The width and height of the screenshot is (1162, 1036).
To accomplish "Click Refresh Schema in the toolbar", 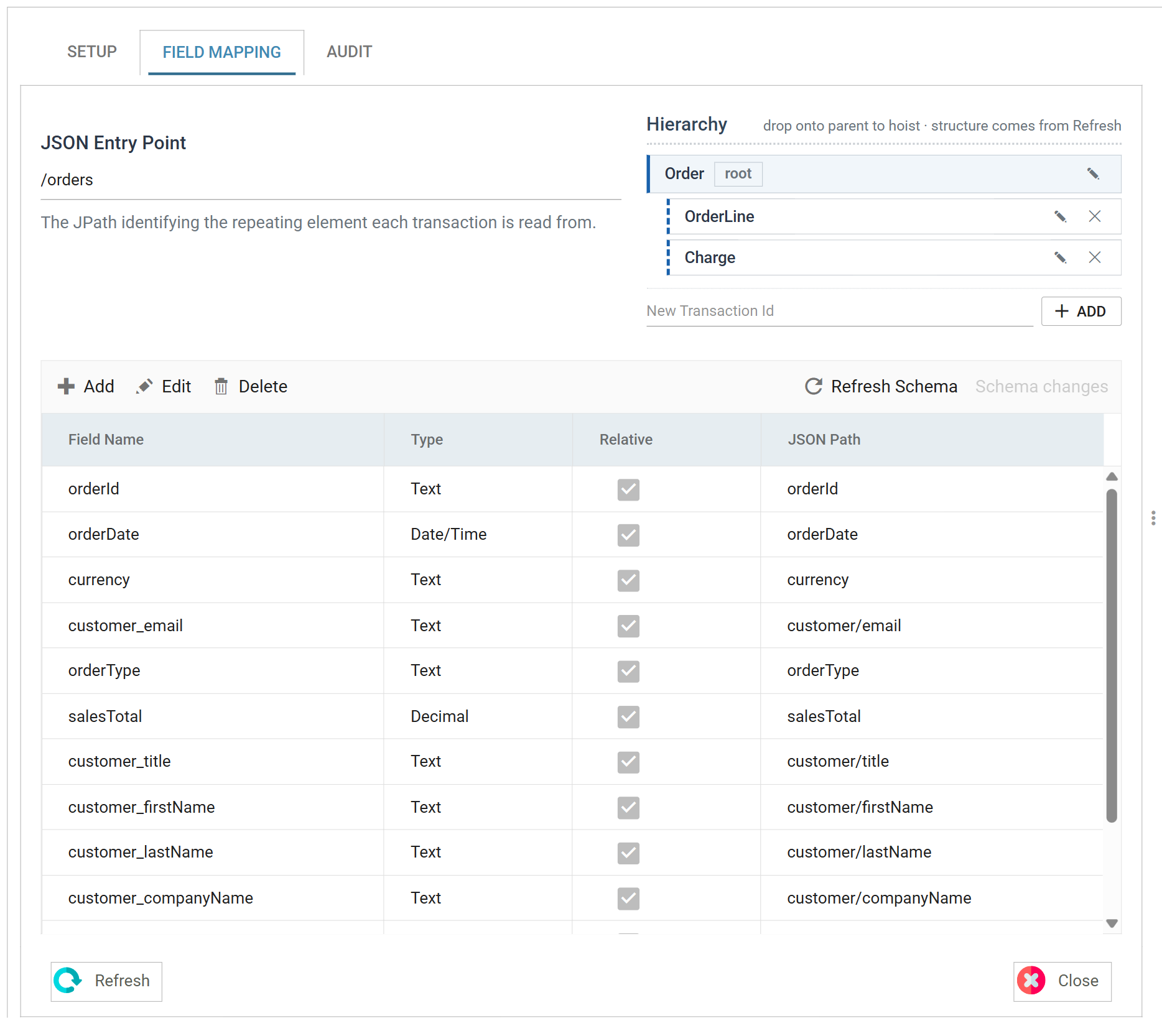I will (881, 387).
